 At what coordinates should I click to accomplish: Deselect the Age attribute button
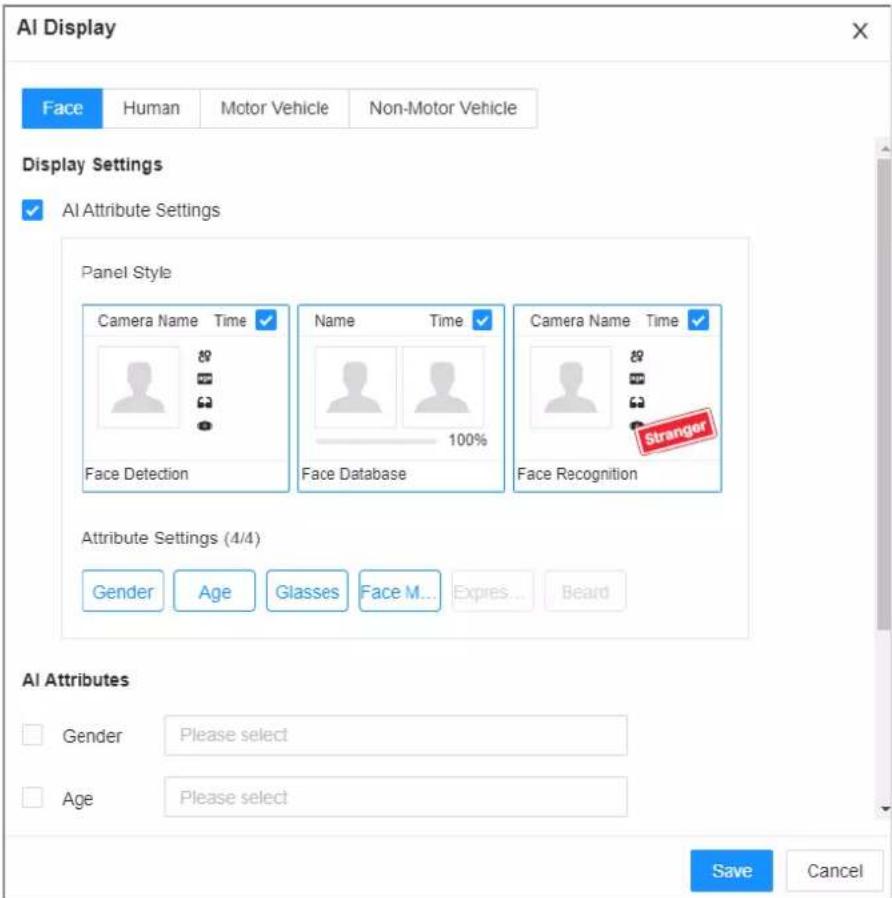click(x=215, y=591)
